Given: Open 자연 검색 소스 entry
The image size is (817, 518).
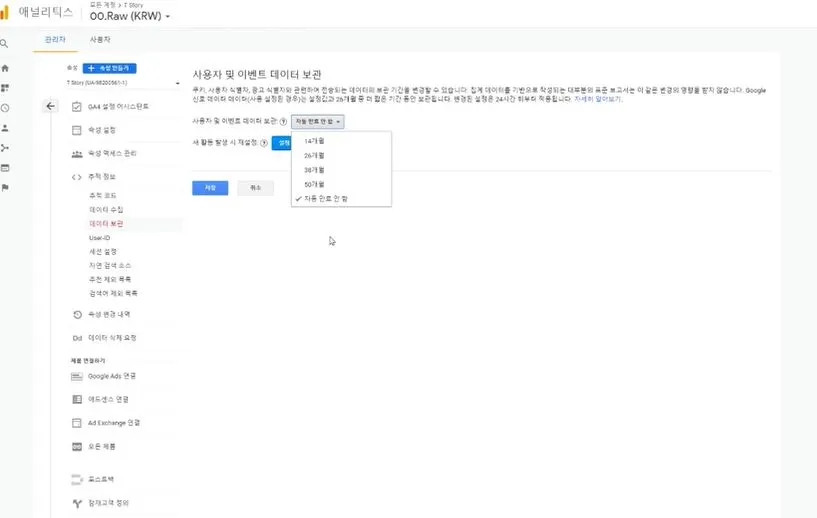Looking at the screenshot, I should point(110,266).
